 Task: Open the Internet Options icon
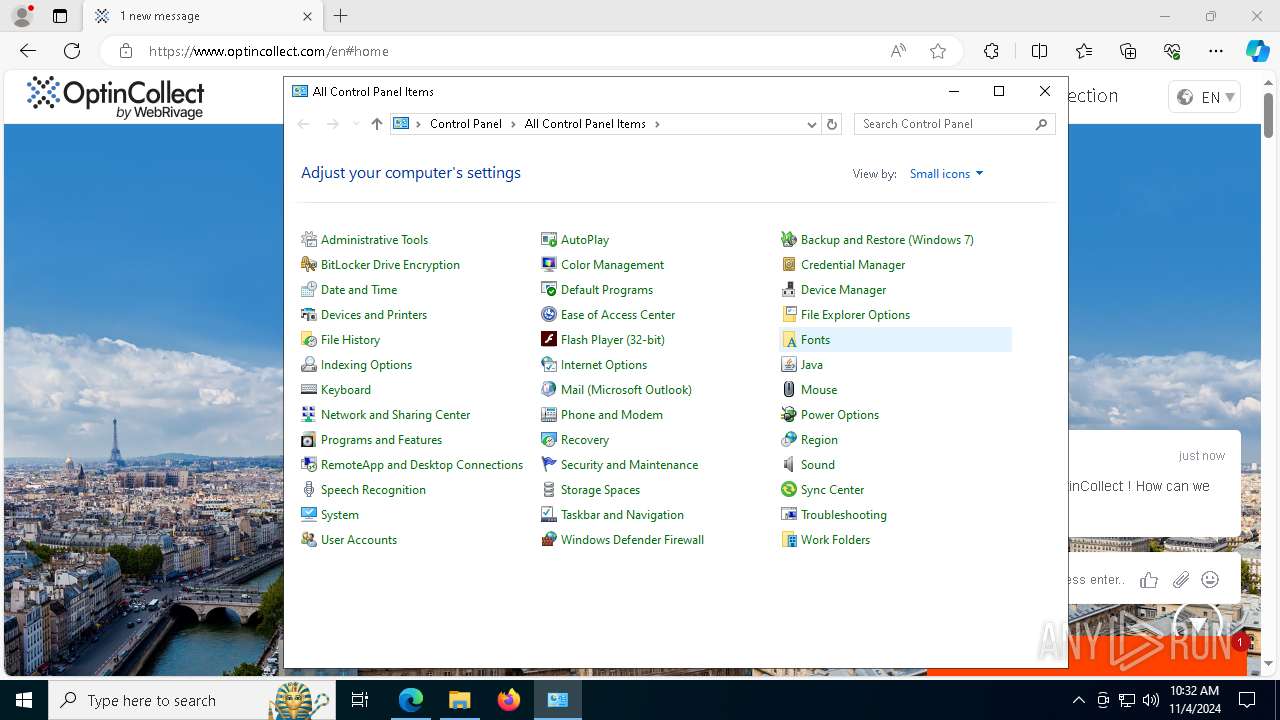click(549, 365)
